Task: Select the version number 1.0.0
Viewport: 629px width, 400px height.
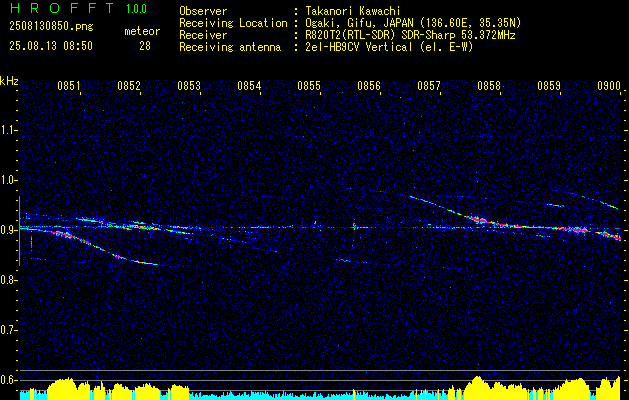Action: pyautogui.click(x=136, y=9)
